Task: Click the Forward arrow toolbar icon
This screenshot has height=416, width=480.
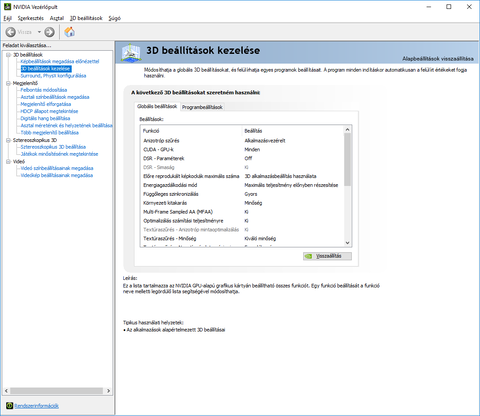Action: click(x=49, y=32)
